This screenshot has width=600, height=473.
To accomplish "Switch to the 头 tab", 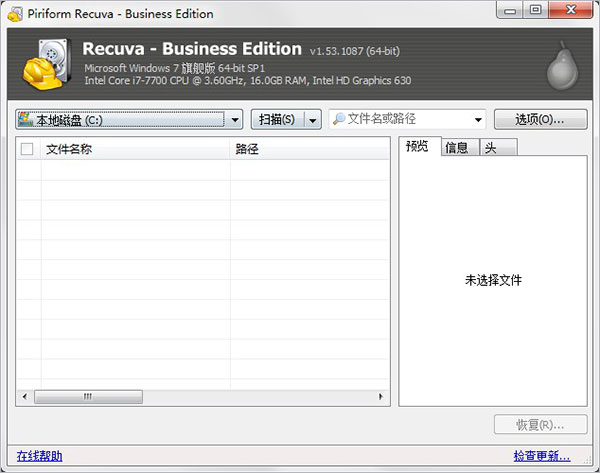I will coord(490,148).
